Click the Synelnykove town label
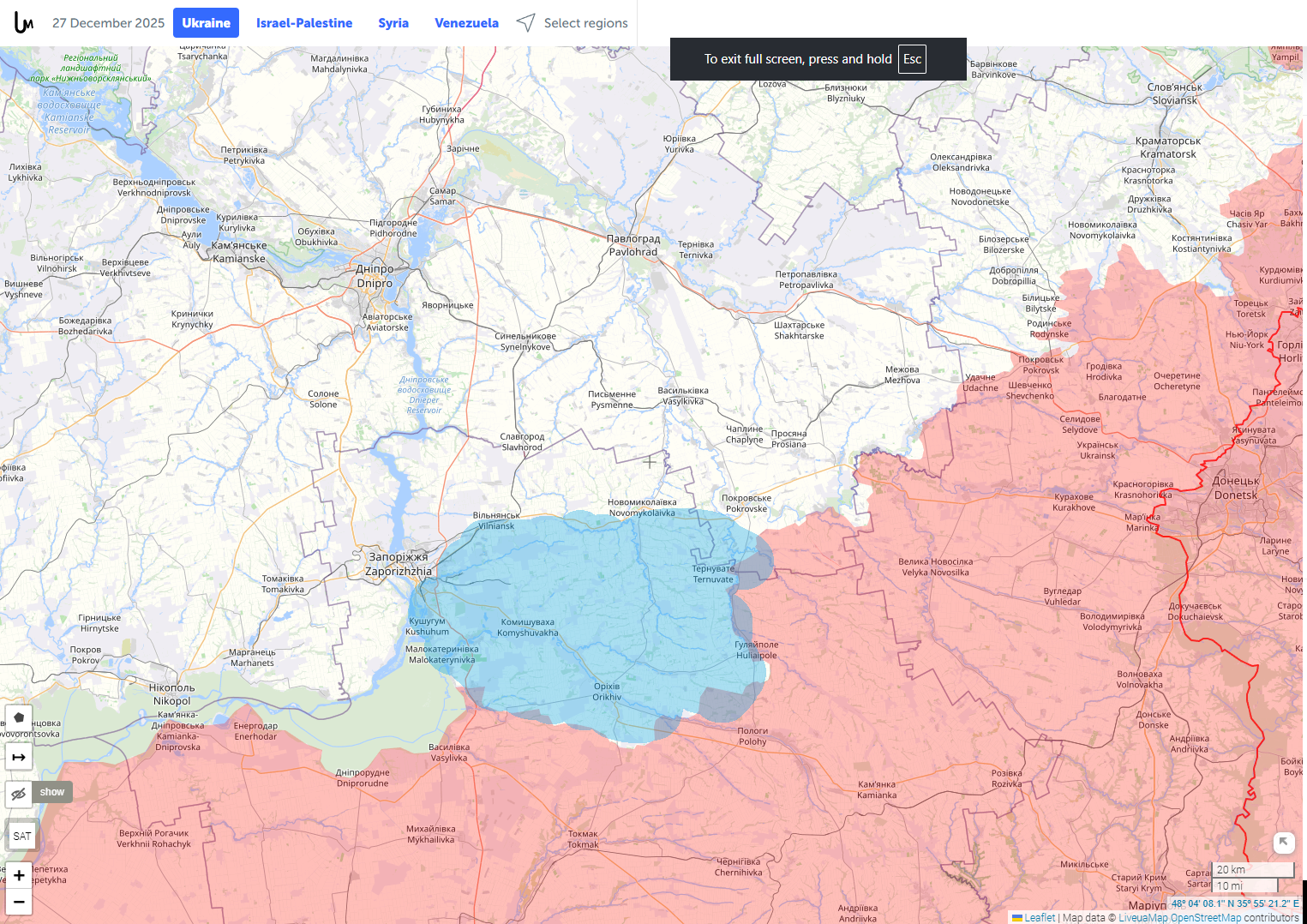 click(525, 341)
